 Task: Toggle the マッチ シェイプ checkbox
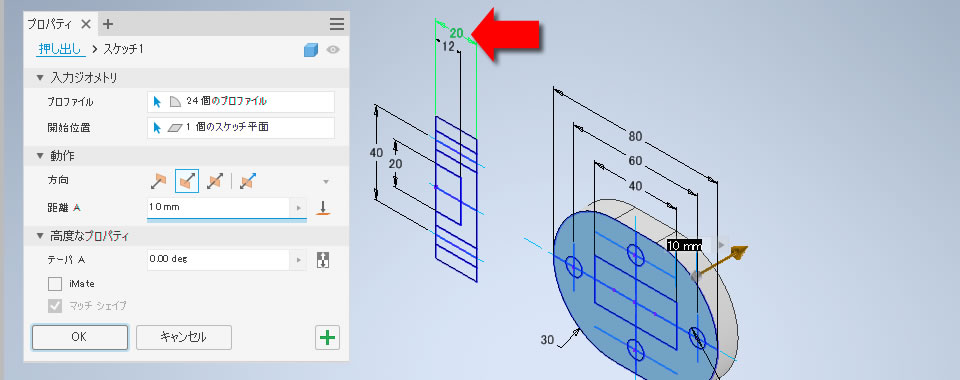pyautogui.click(x=55, y=305)
